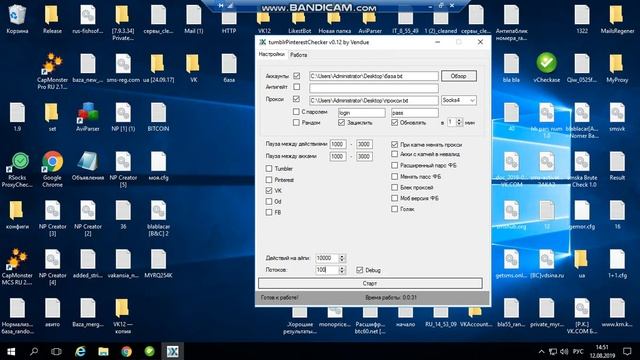The width and height of the screenshot is (640, 360).
Task: Enable Блек проксей checkbox
Action: (394, 187)
